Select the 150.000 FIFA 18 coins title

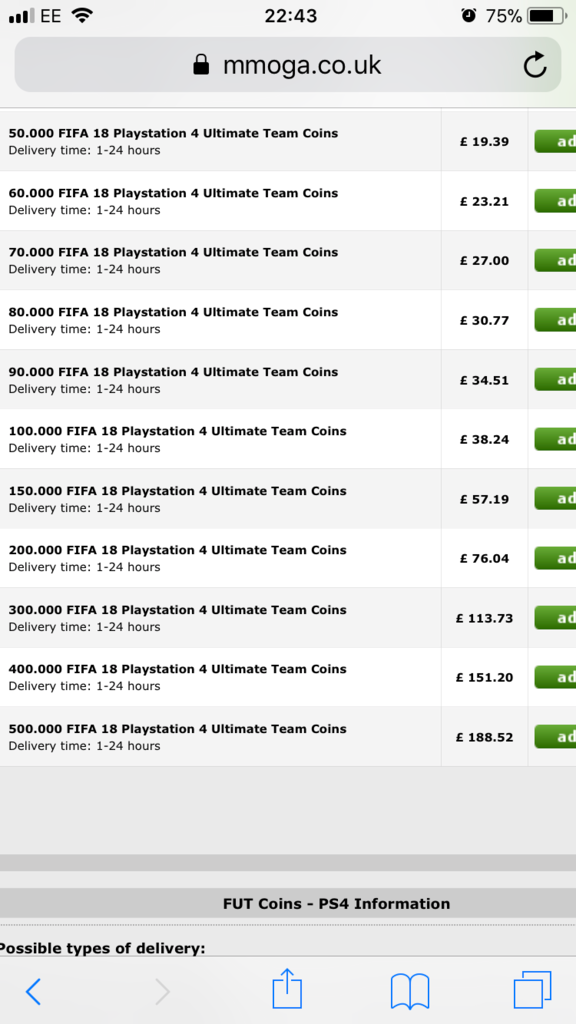pos(177,490)
